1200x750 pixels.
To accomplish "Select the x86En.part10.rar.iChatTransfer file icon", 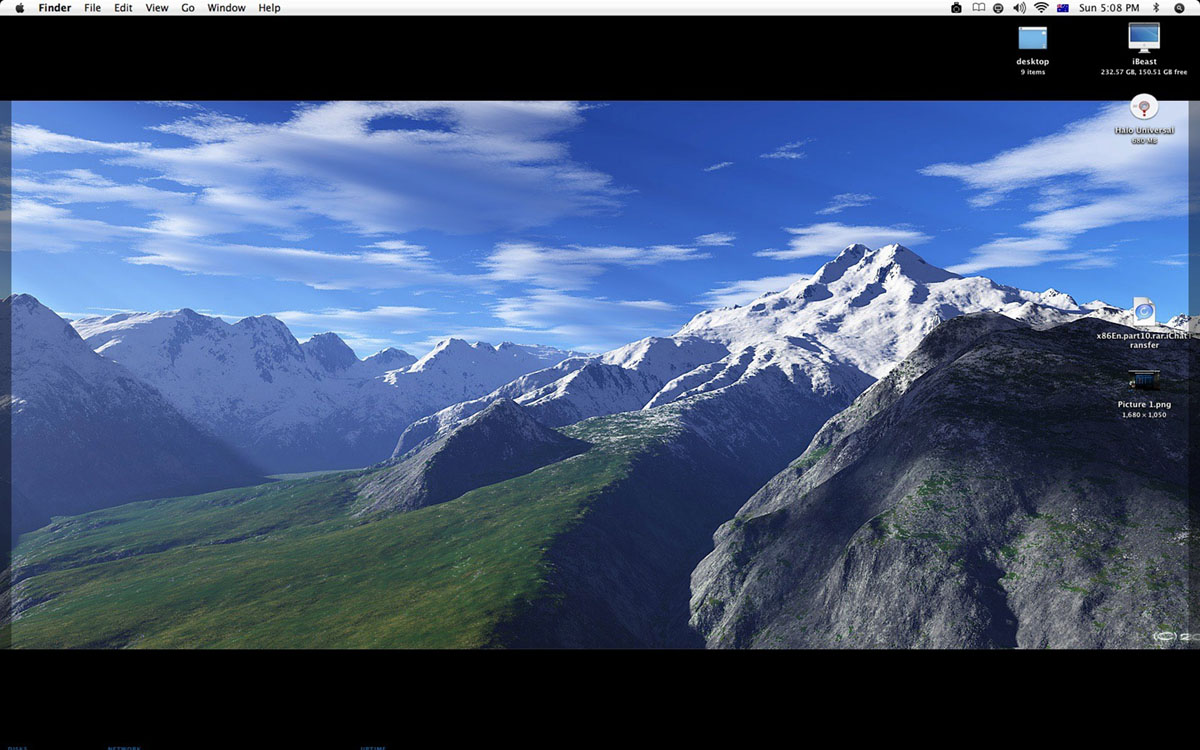I will pyautogui.click(x=1144, y=311).
